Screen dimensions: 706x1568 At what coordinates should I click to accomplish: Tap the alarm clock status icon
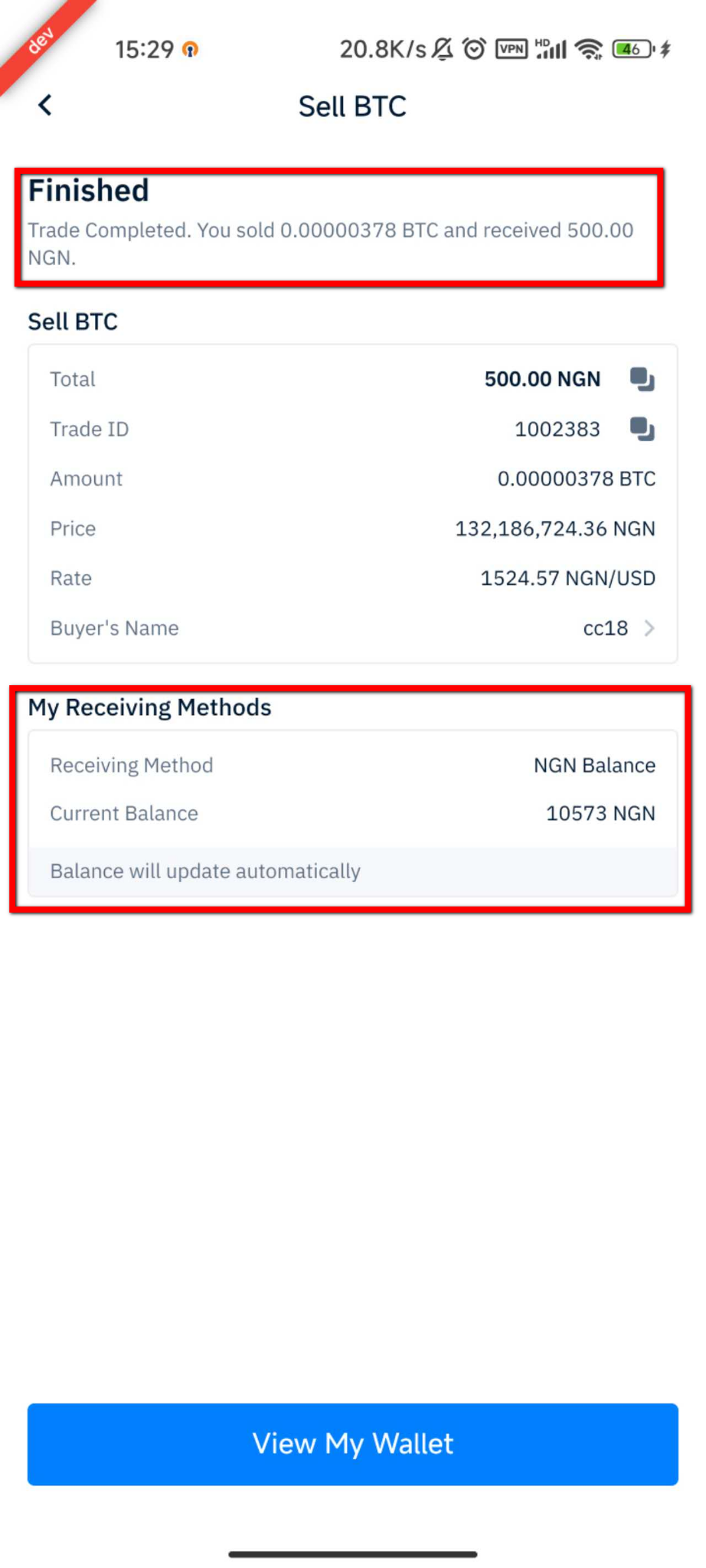tap(475, 49)
